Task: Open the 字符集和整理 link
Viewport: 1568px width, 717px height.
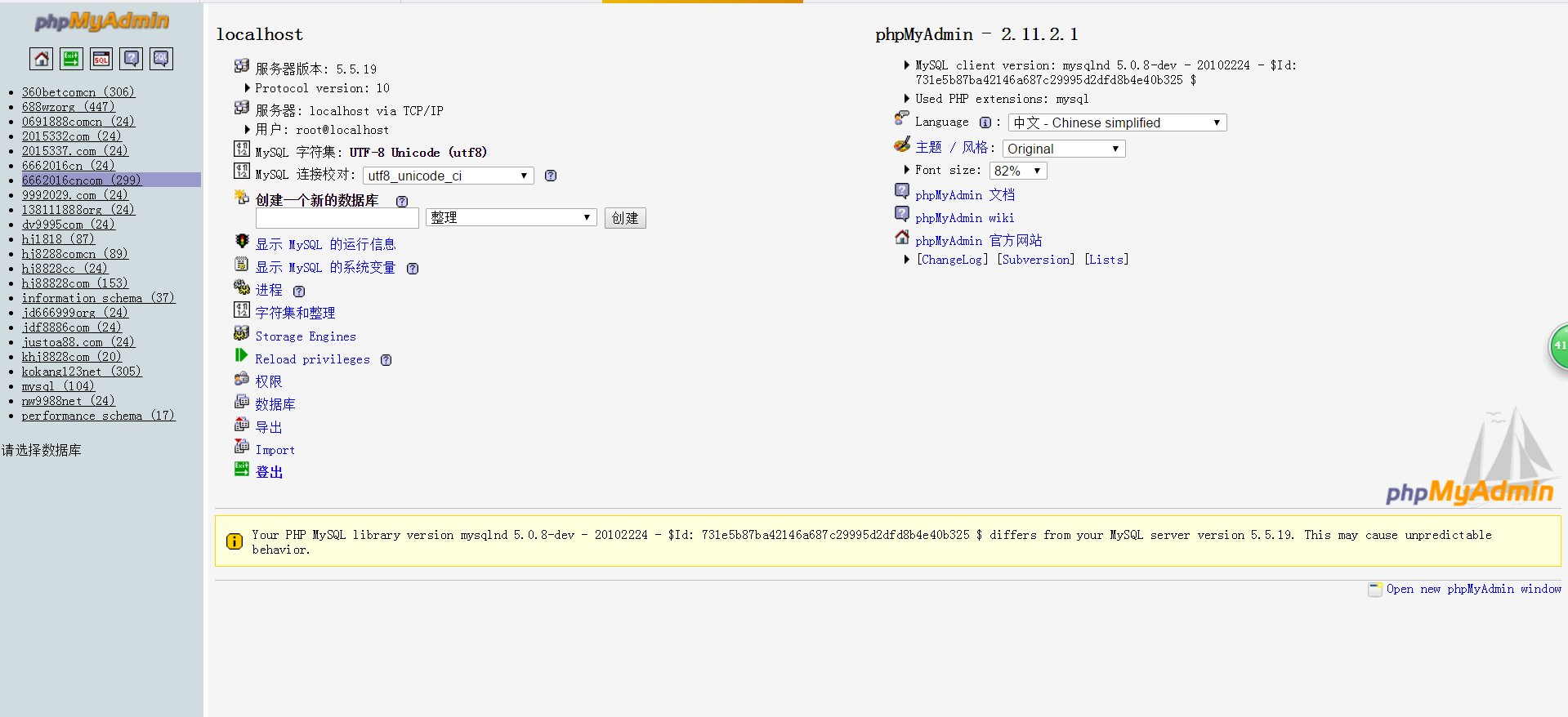Action: coord(295,313)
